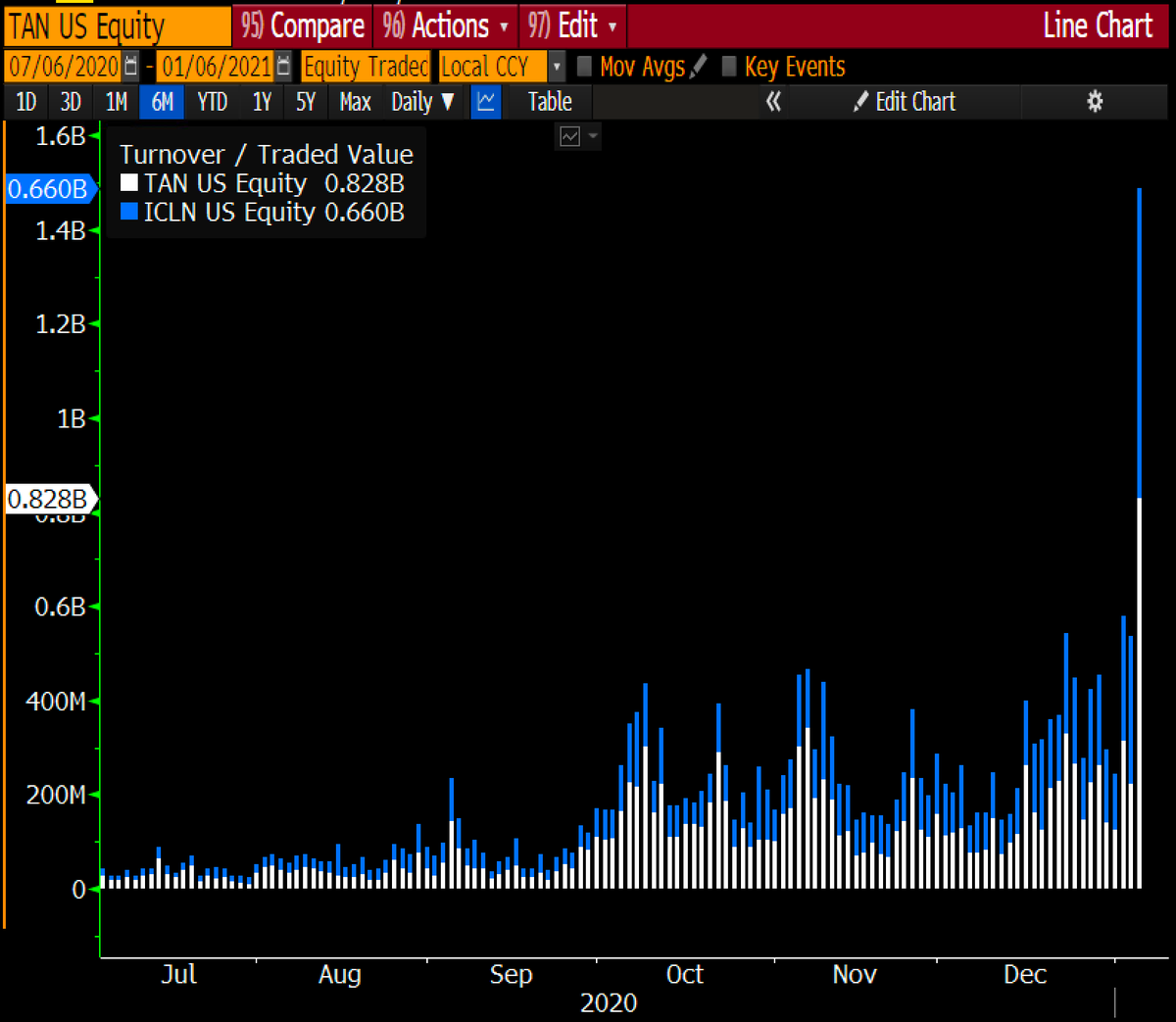This screenshot has height=1022, width=1176.
Task: Click the small chart legend icon
Action: point(569,136)
